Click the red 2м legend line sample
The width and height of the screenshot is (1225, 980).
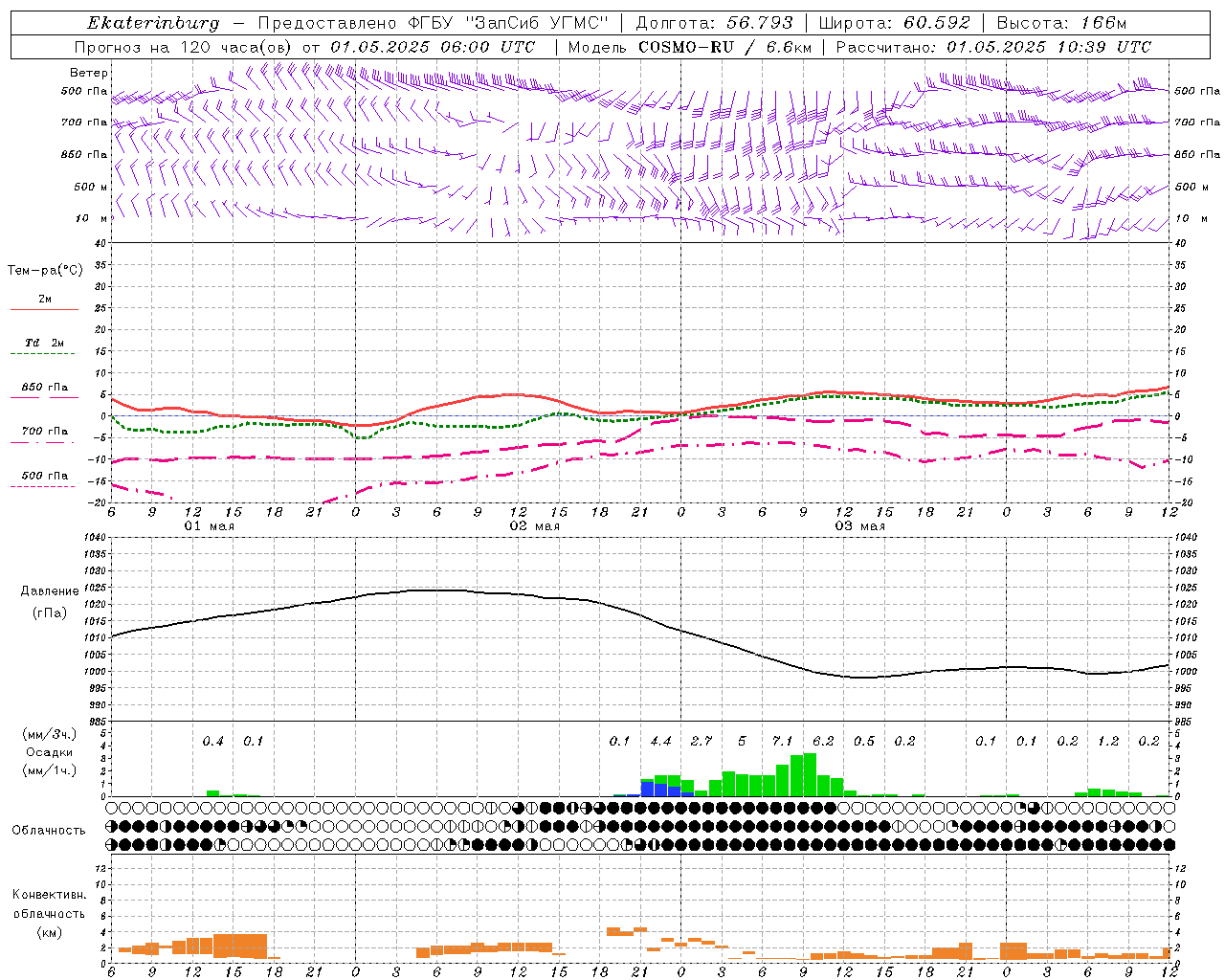45,309
